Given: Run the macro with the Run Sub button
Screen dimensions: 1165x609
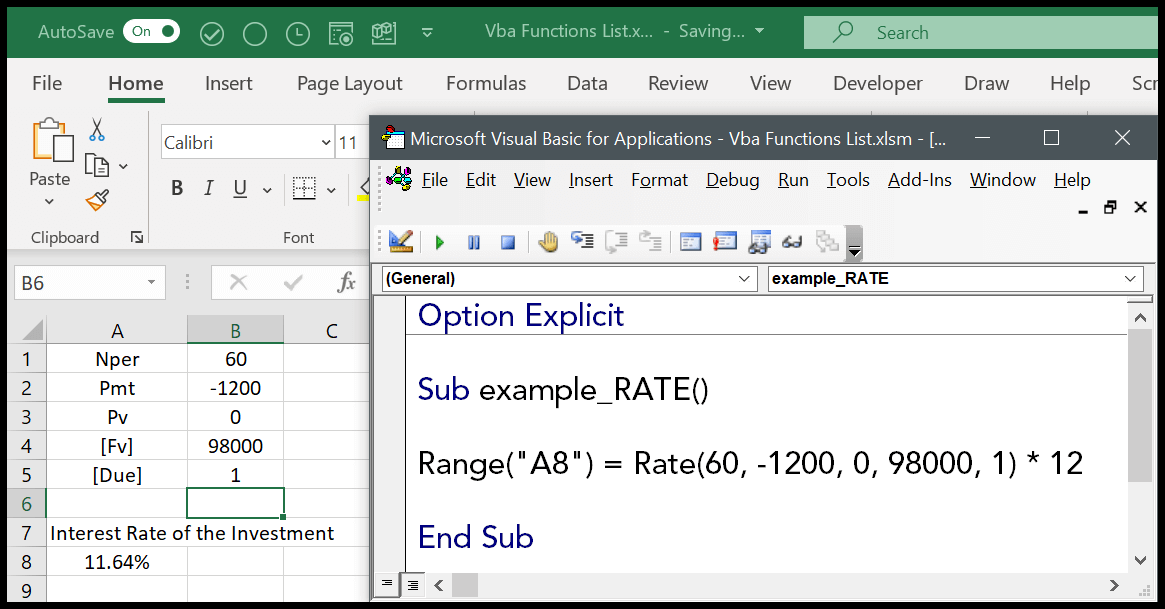Looking at the screenshot, I should pyautogui.click(x=439, y=241).
